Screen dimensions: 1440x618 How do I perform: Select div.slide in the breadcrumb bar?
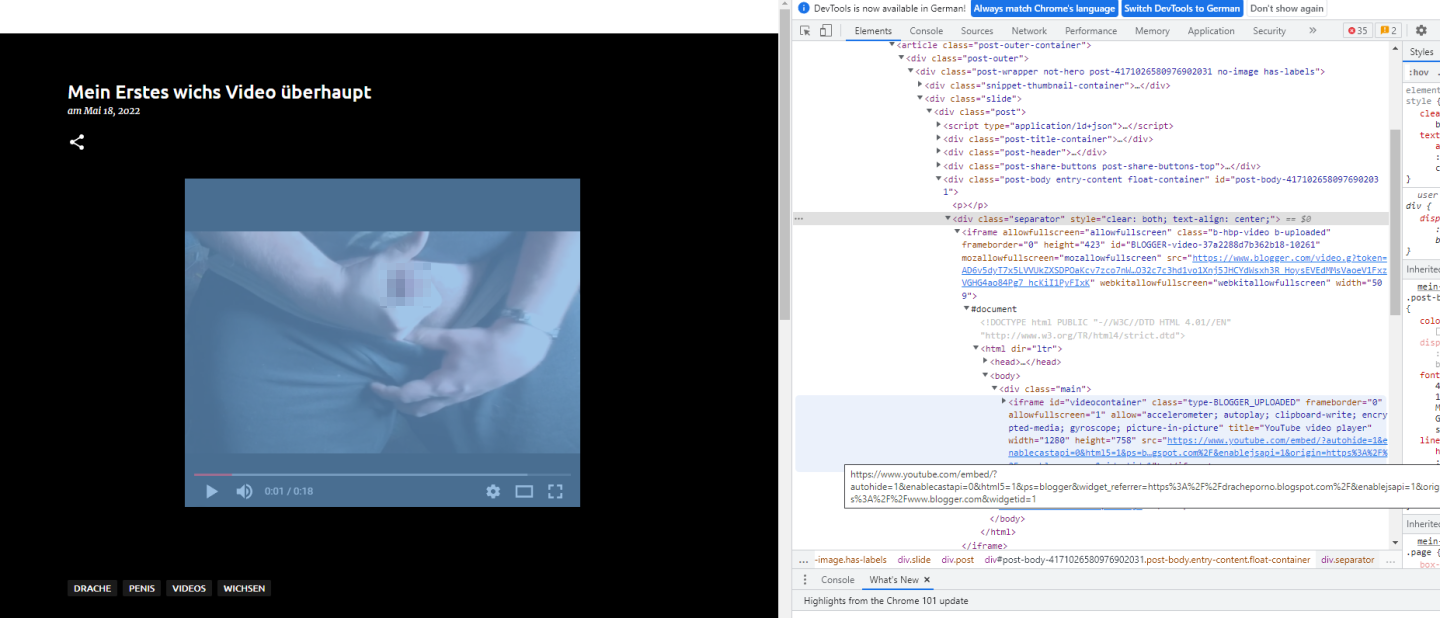913,560
